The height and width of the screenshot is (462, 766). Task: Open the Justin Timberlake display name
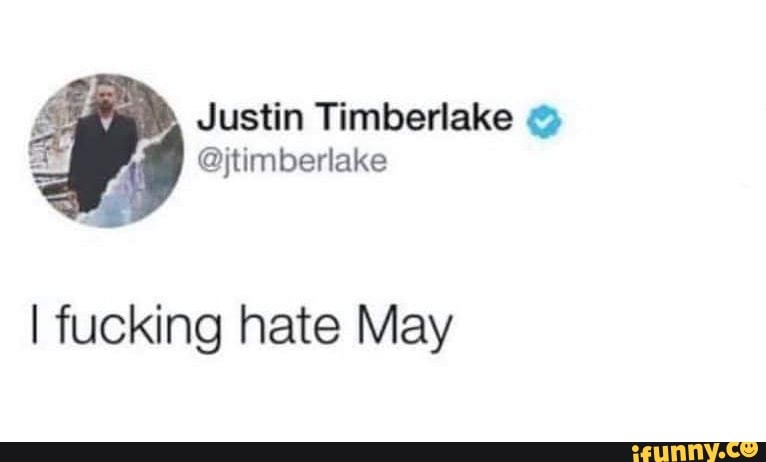[x=355, y=117]
